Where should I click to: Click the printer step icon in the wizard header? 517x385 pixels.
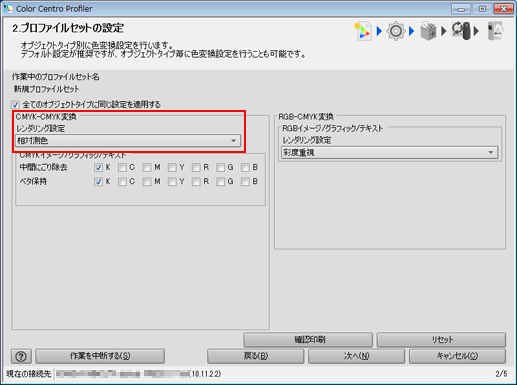428,31
